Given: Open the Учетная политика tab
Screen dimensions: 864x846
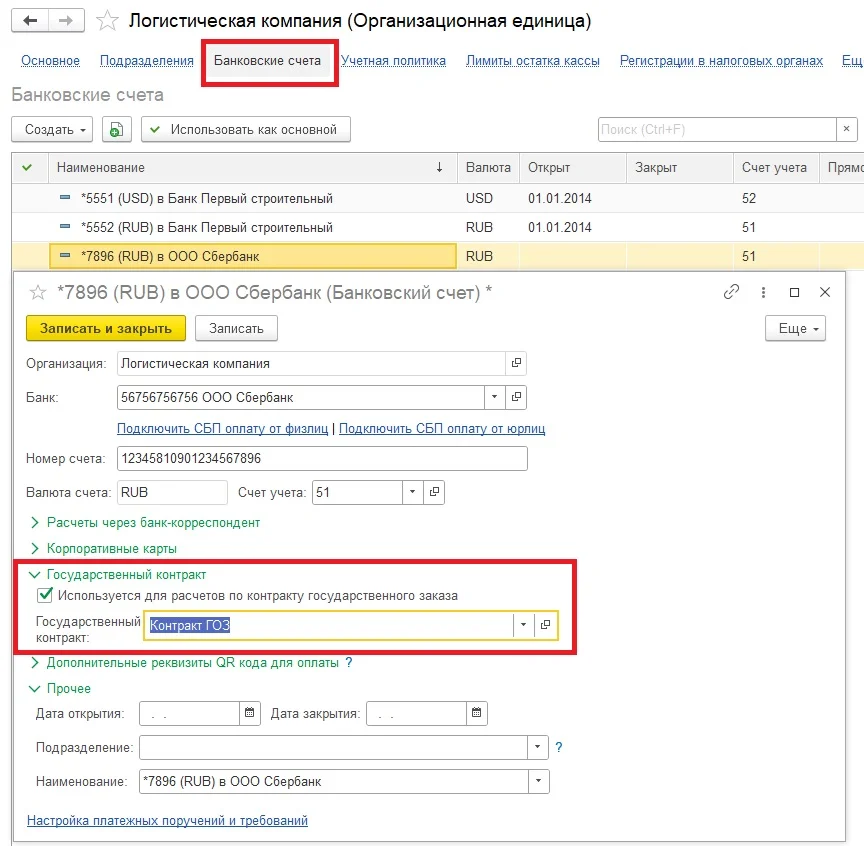Looking at the screenshot, I should pos(393,61).
